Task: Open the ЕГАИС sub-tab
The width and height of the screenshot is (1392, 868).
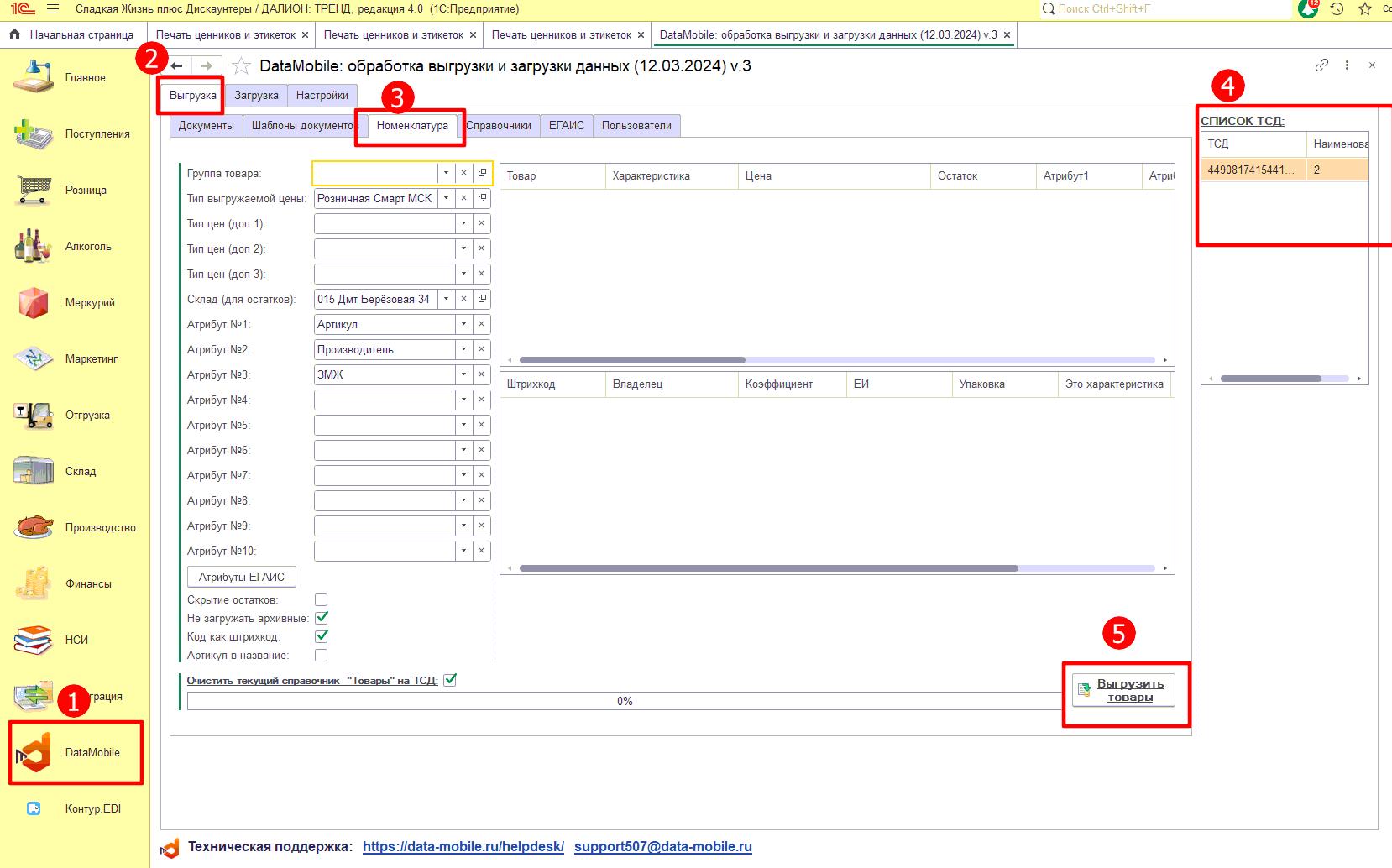Action: [567, 126]
